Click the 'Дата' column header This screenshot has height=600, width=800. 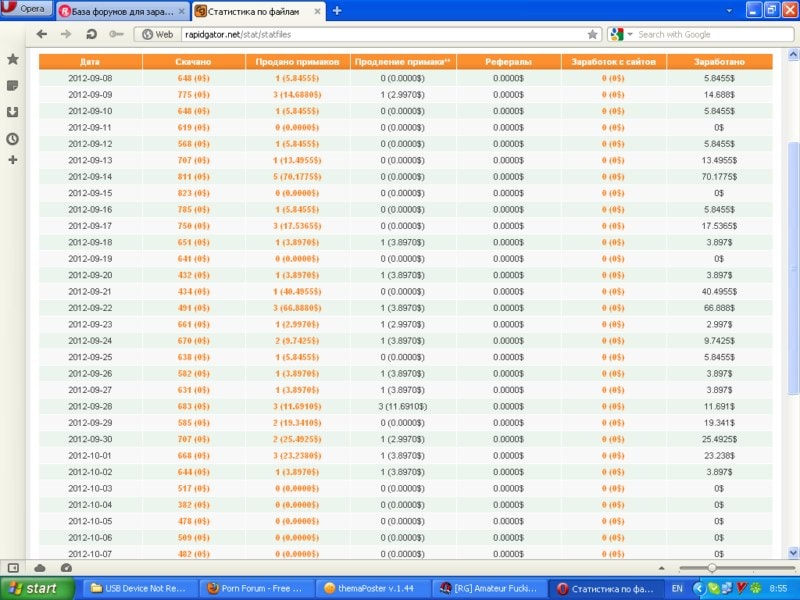point(89,62)
